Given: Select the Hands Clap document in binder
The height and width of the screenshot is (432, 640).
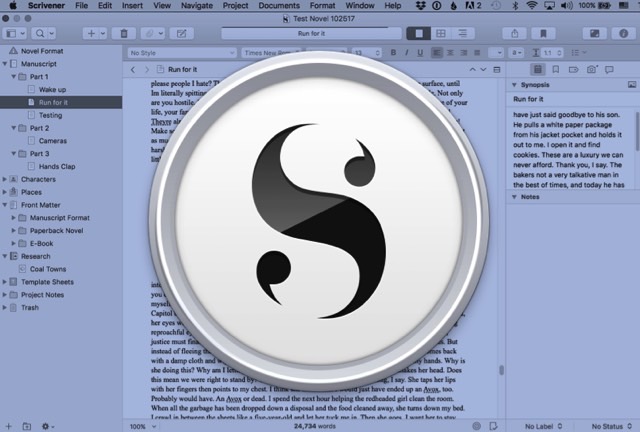Looking at the screenshot, I should [57, 166].
